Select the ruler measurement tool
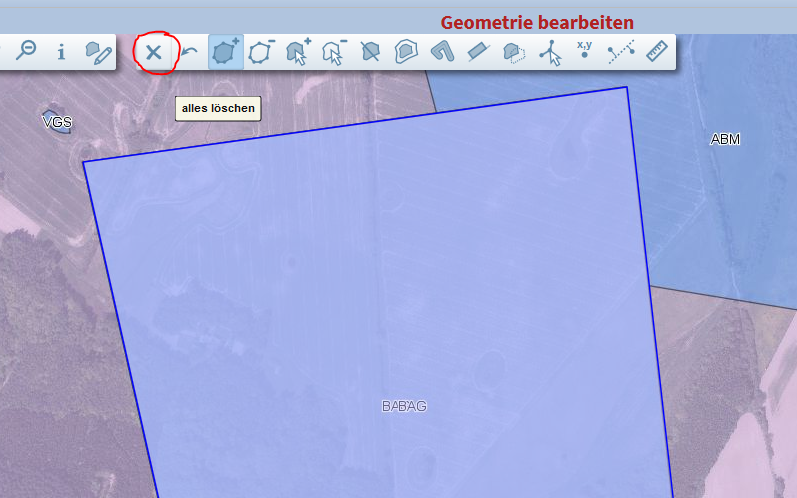The height and width of the screenshot is (498, 797). 656,52
